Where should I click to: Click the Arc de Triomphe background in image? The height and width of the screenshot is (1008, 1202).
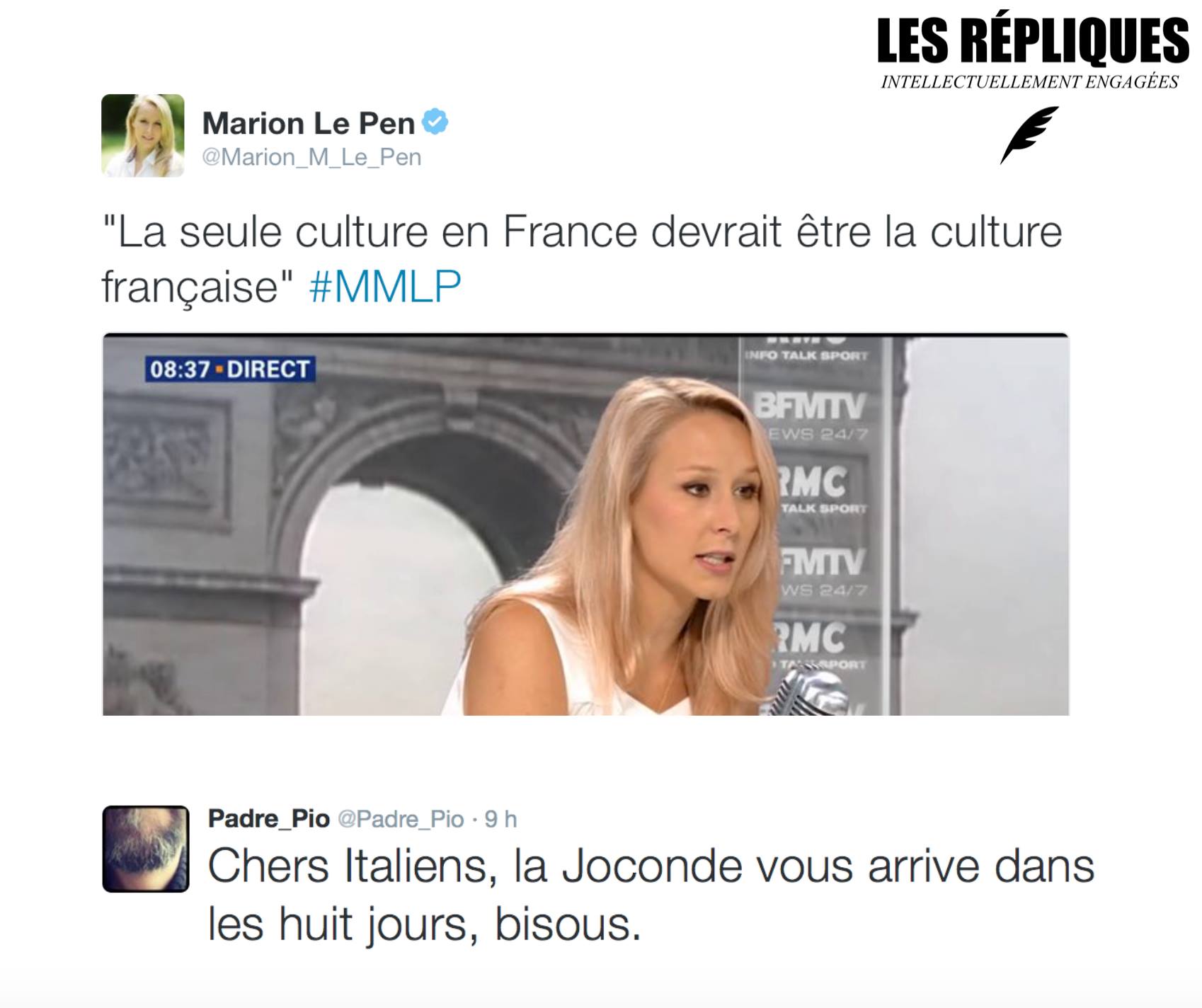point(354,496)
